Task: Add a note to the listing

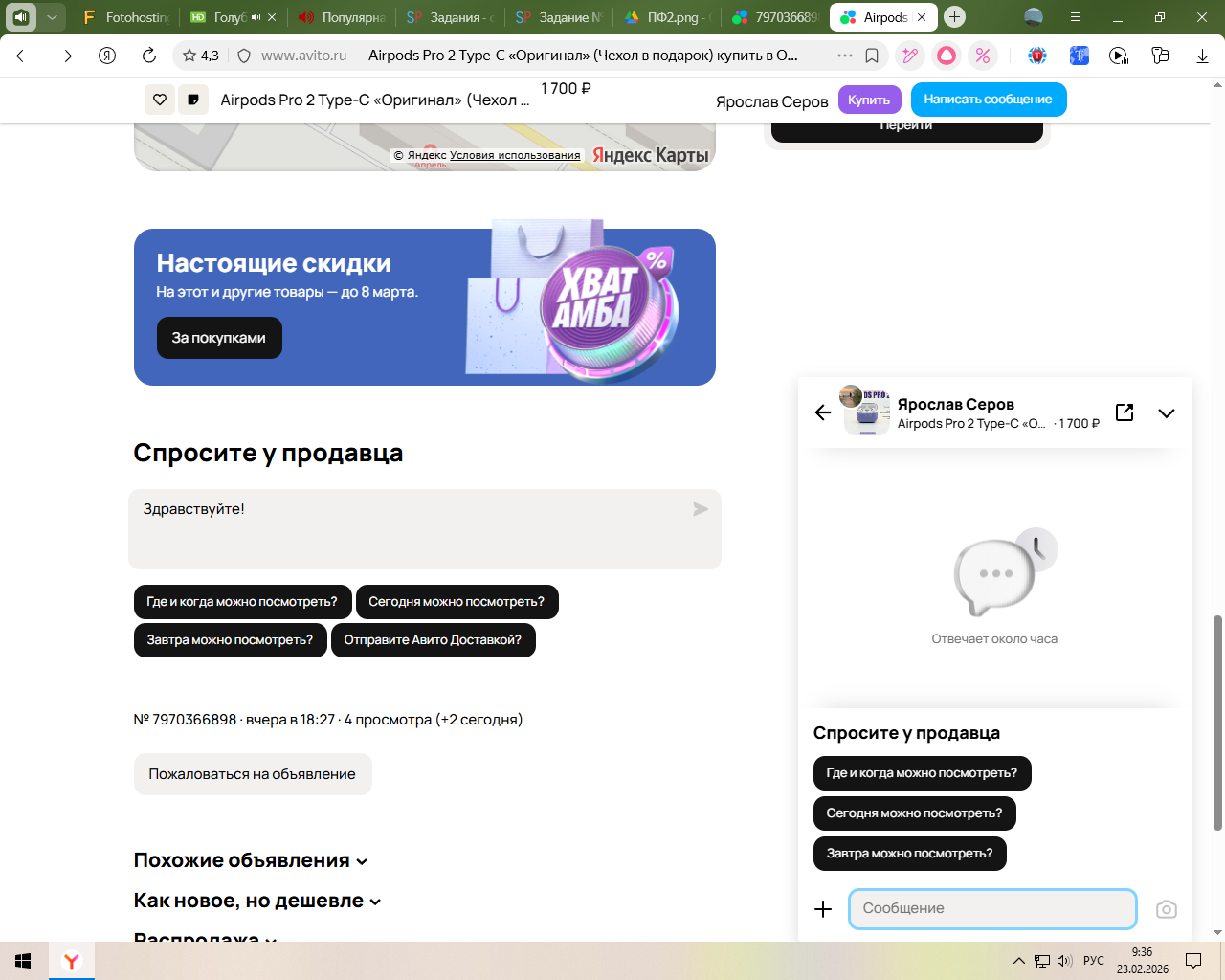Action: 193,100
